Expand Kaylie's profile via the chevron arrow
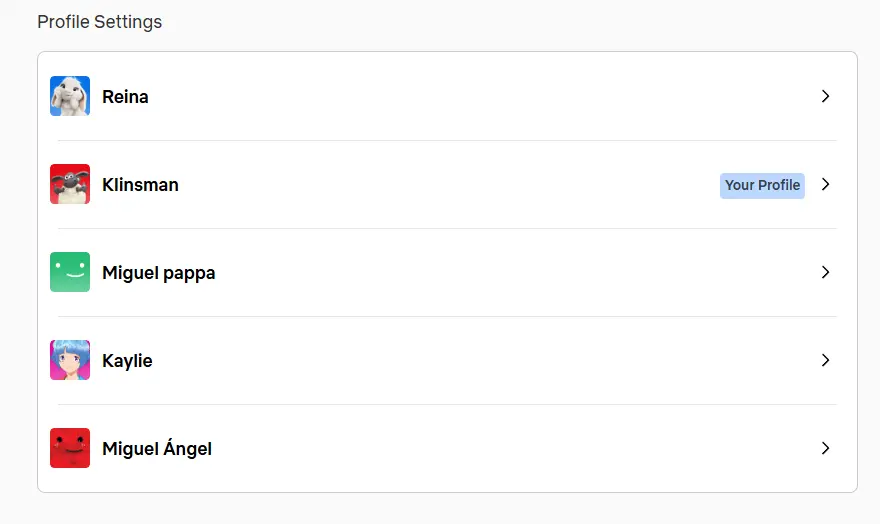Screen dimensions: 880x524 (x=825, y=360)
